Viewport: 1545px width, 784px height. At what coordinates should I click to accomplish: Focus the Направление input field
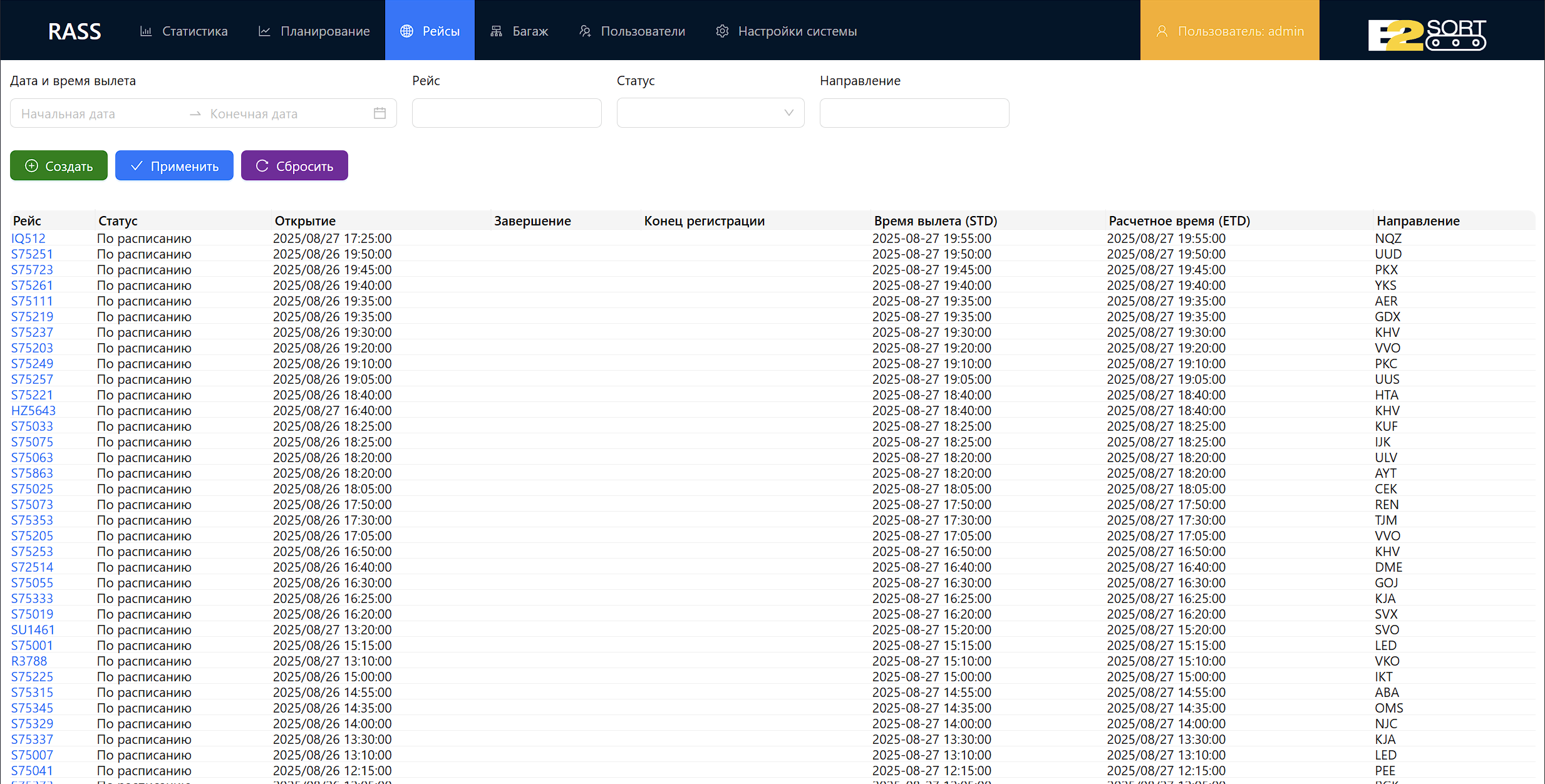tap(914, 113)
